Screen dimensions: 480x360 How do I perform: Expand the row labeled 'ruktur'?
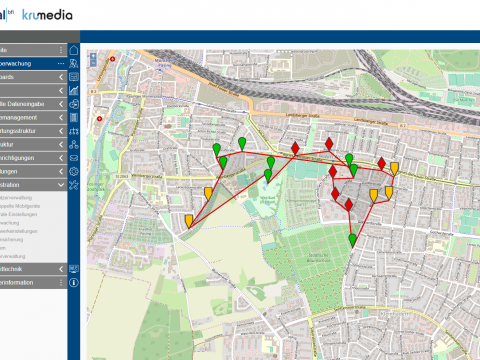[61, 144]
